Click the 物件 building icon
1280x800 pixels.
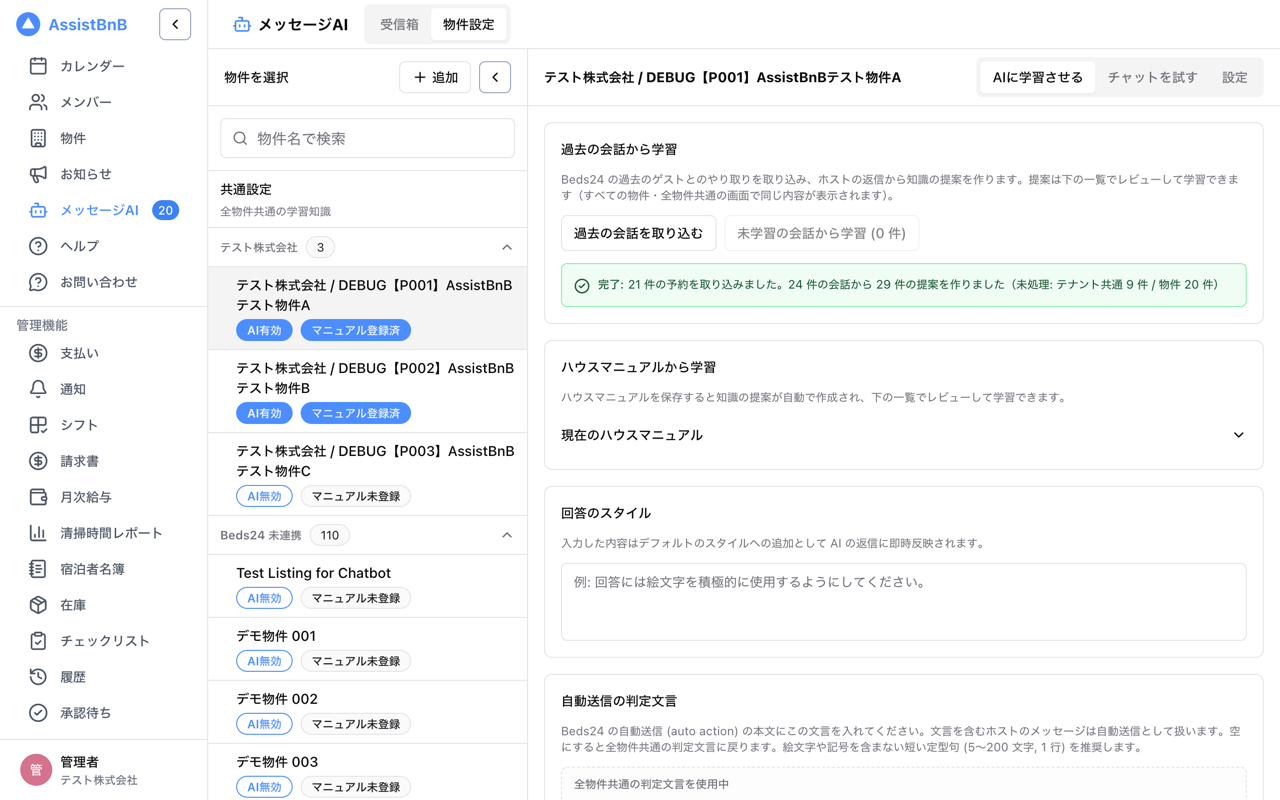pyautogui.click(x=38, y=138)
